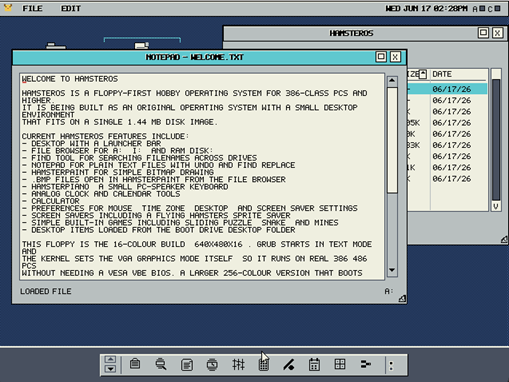Open the file browser briefcase launcher icon
This screenshot has height=382, width=509.
[x=135, y=364]
